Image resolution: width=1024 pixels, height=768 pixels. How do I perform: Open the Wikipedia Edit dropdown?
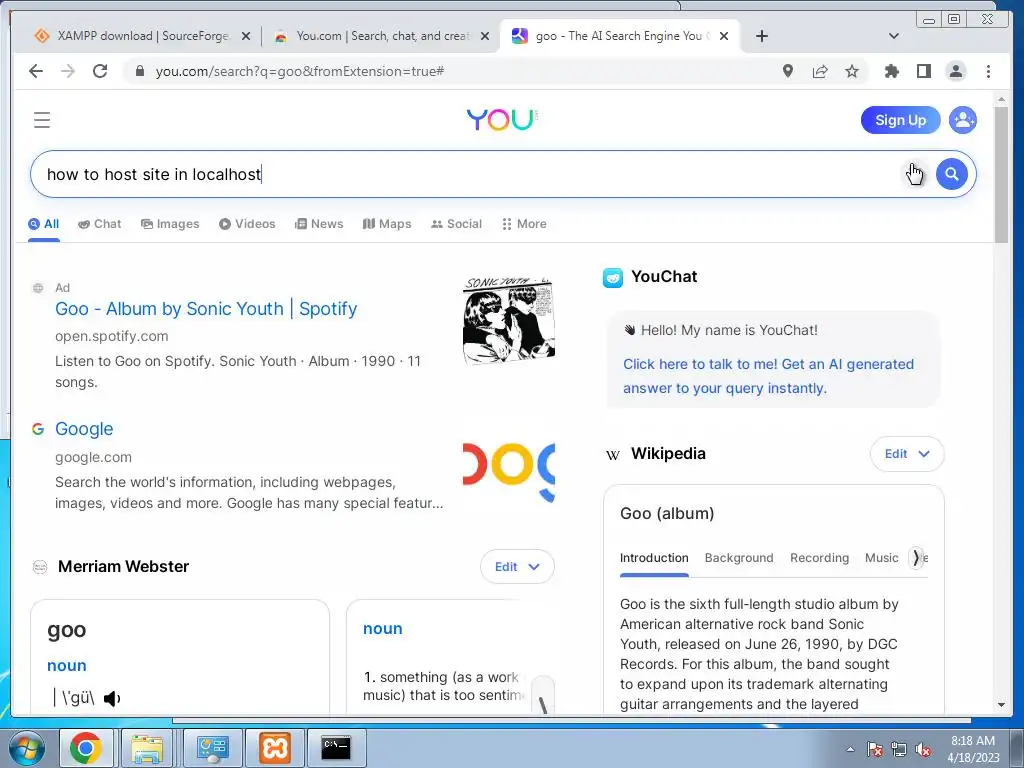[x=906, y=454]
